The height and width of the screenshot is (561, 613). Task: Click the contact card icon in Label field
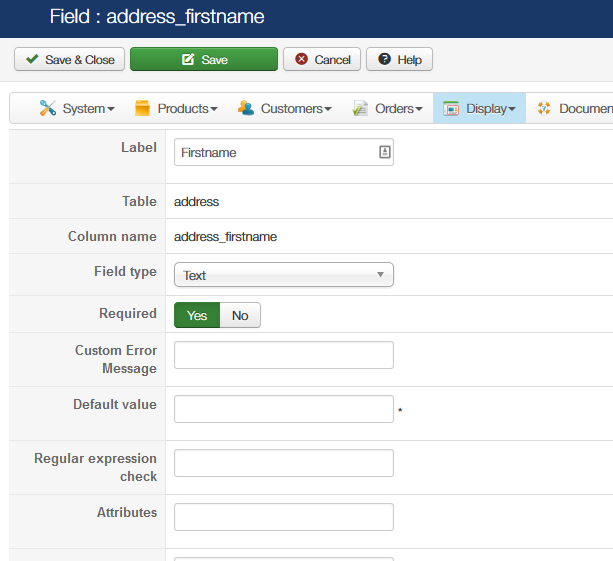point(385,152)
